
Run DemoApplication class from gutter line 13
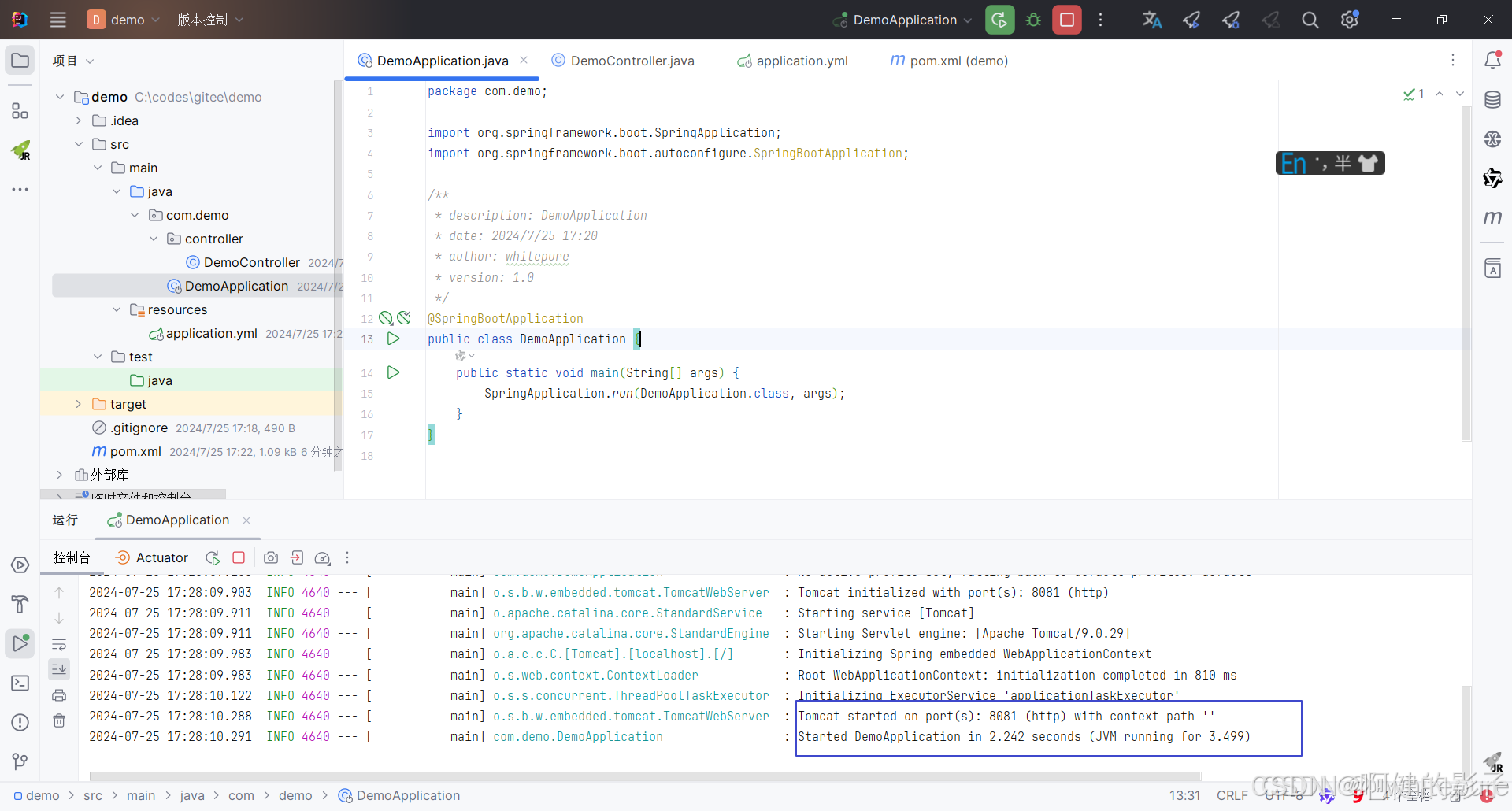pos(394,339)
